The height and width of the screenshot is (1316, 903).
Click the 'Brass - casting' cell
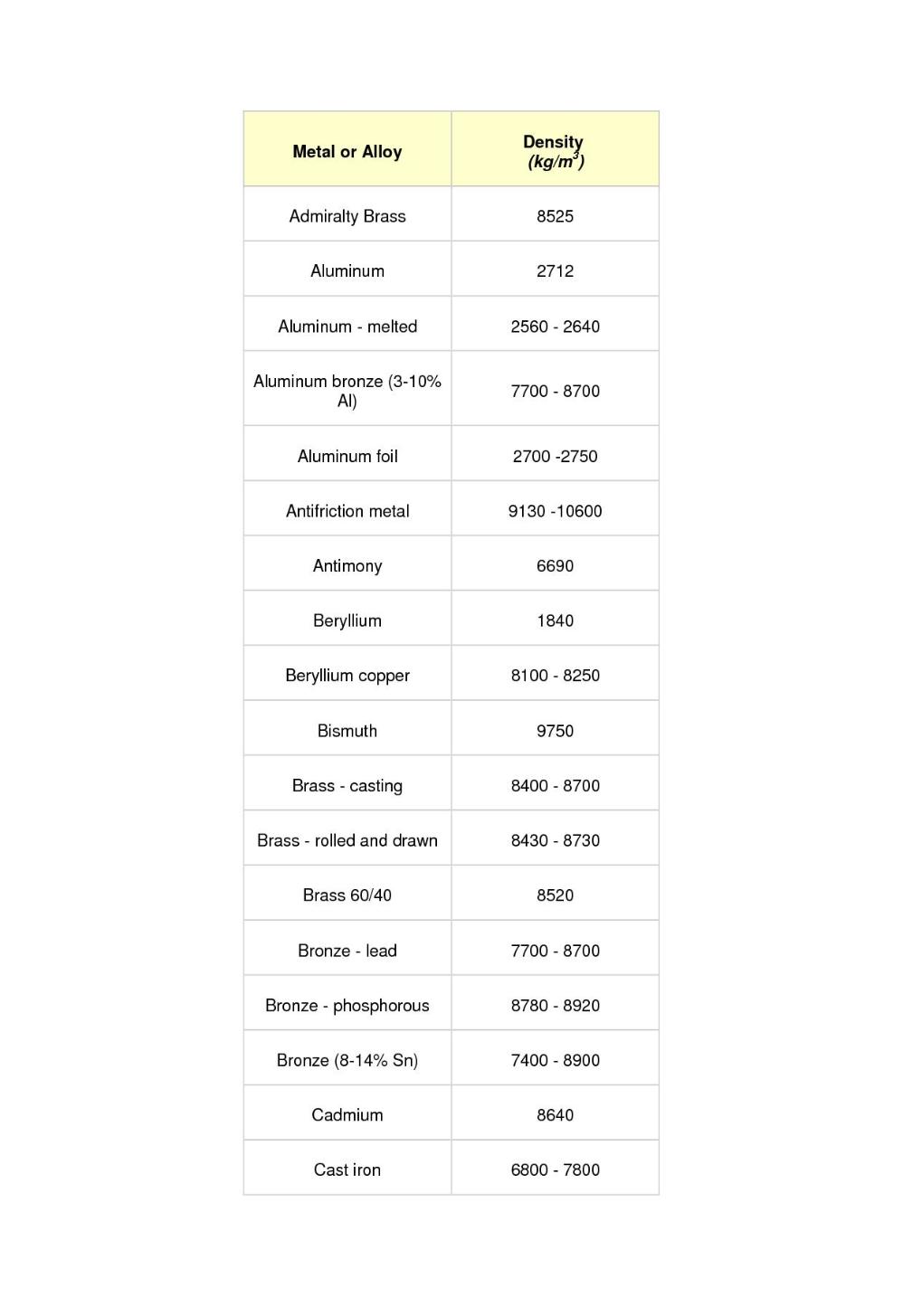click(347, 786)
